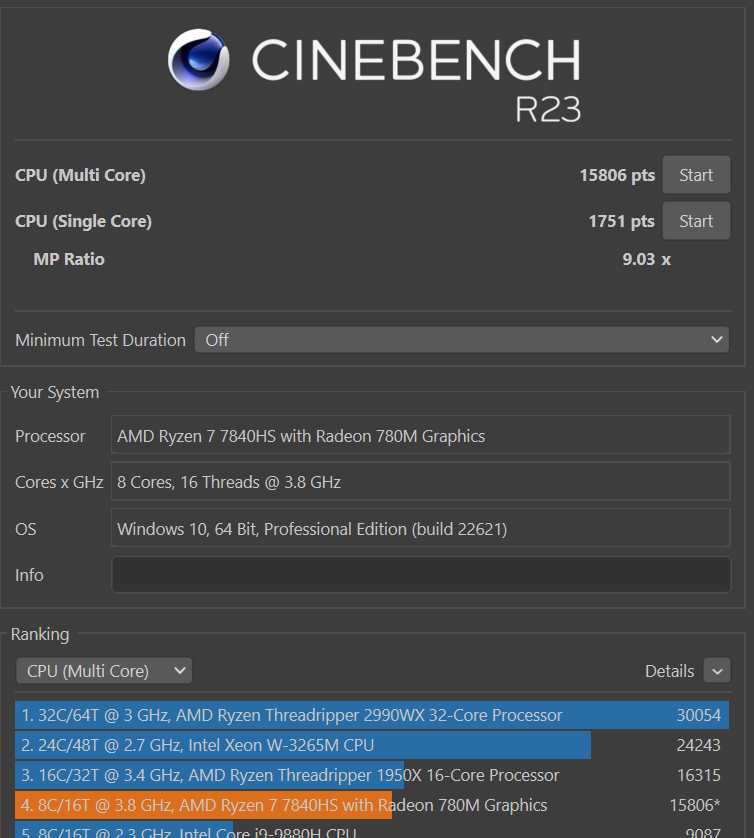Select the Processor name field
Screen dimensions: 754x838
(421, 436)
